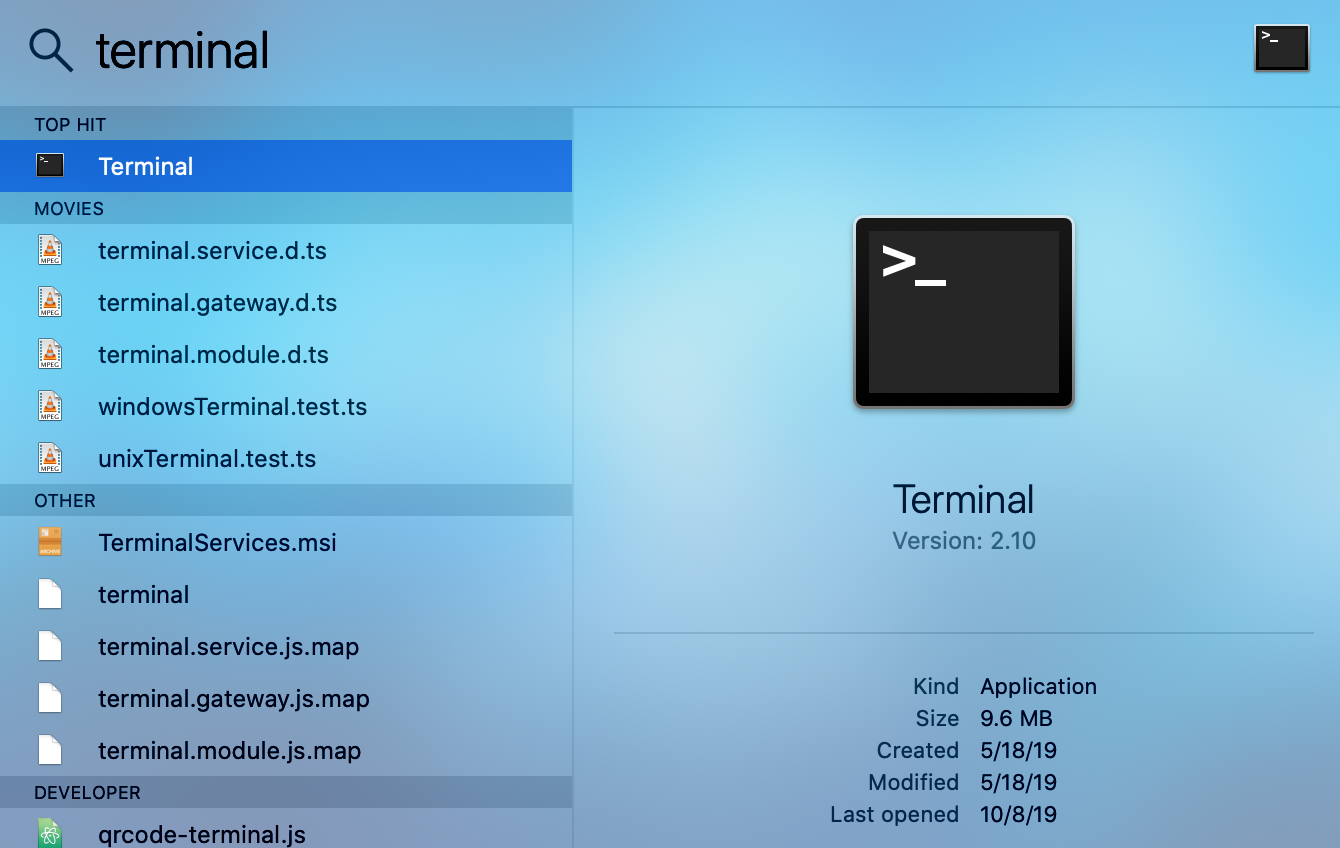This screenshot has height=848, width=1340.
Task: Click document icon beside terminal.gateway.js.map
Action: [x=50, y=698]
